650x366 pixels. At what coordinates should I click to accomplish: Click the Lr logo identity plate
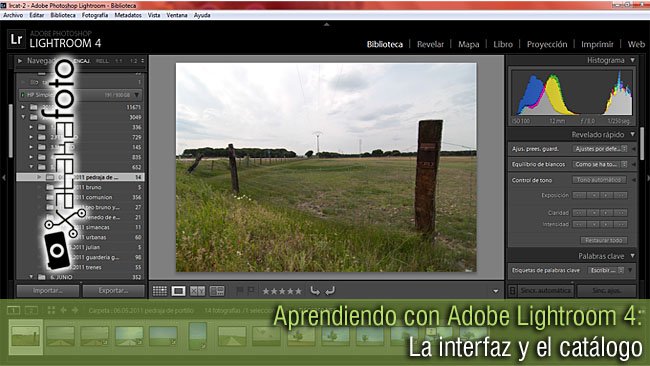(x=16, y=39)
